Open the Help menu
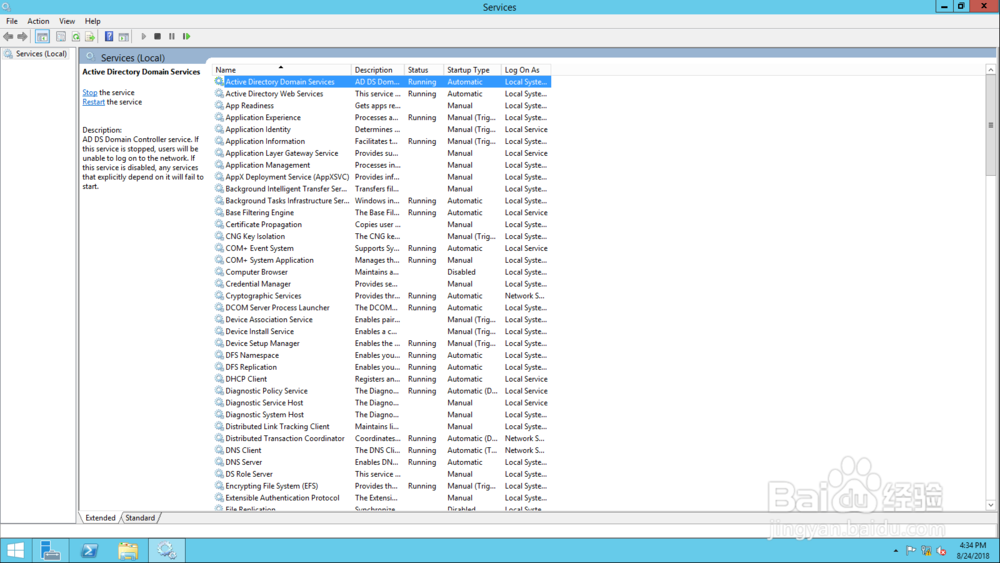The height and width of the screenshot is (563, 1000). click(x=92, y=21)
